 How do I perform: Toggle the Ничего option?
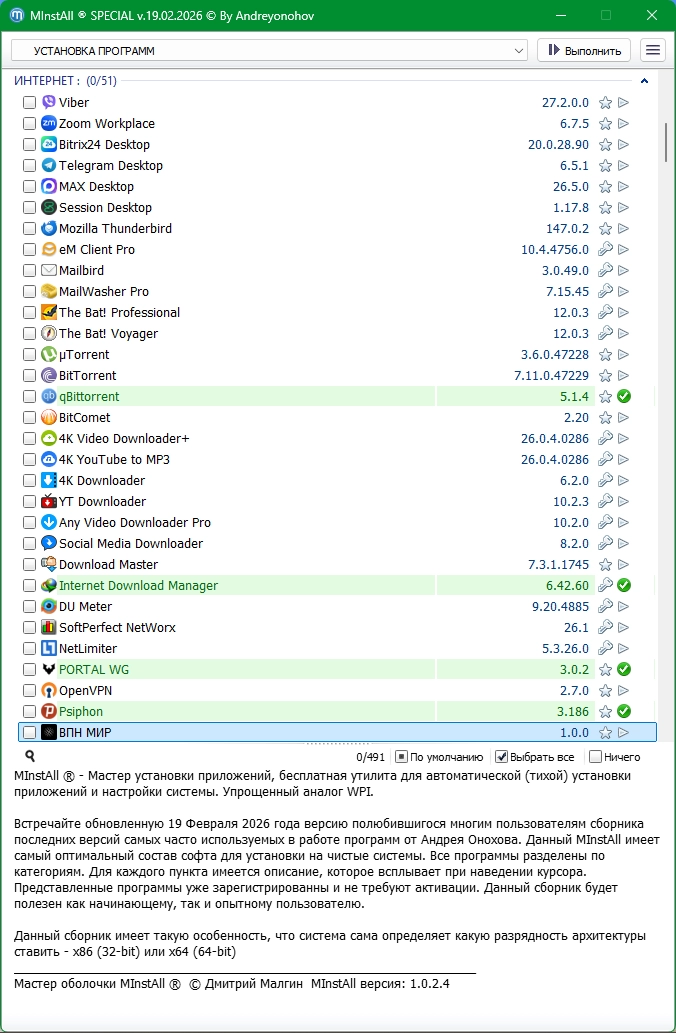point(615,757)
